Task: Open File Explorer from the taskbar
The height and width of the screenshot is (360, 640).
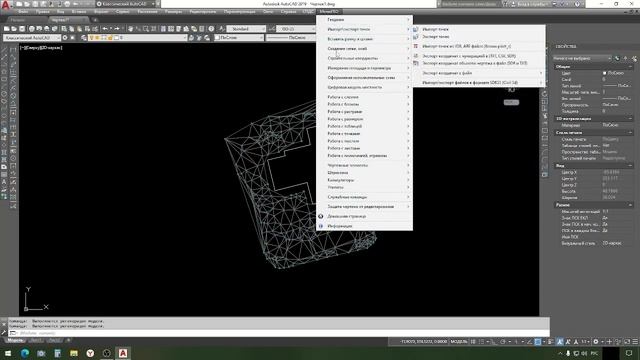Action: [74, 353]
